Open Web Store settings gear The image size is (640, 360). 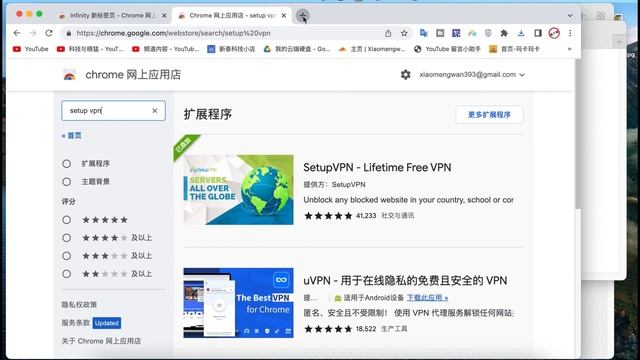coord(405,75)
